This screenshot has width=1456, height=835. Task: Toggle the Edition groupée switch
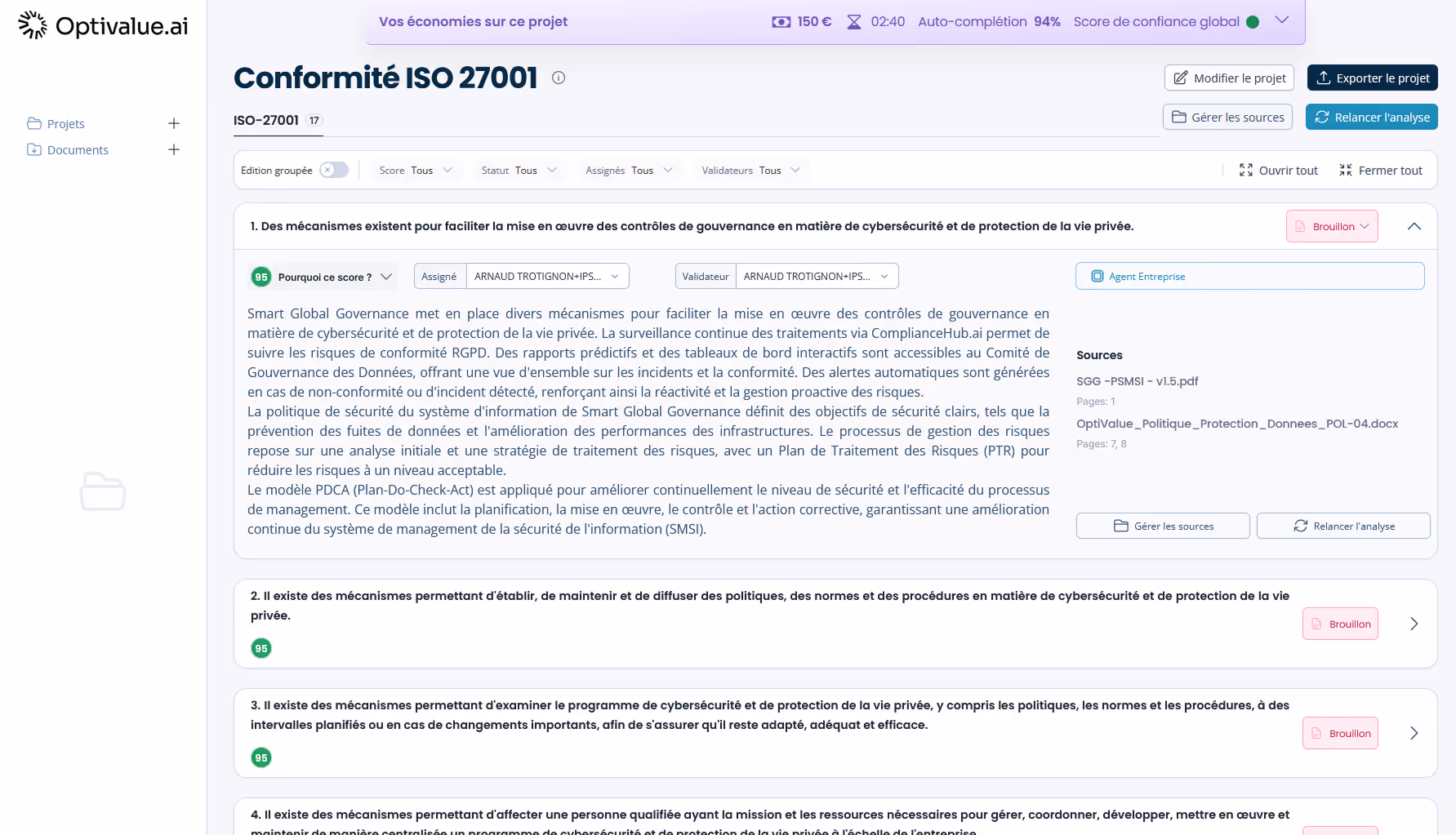click(x=334, y=170)
